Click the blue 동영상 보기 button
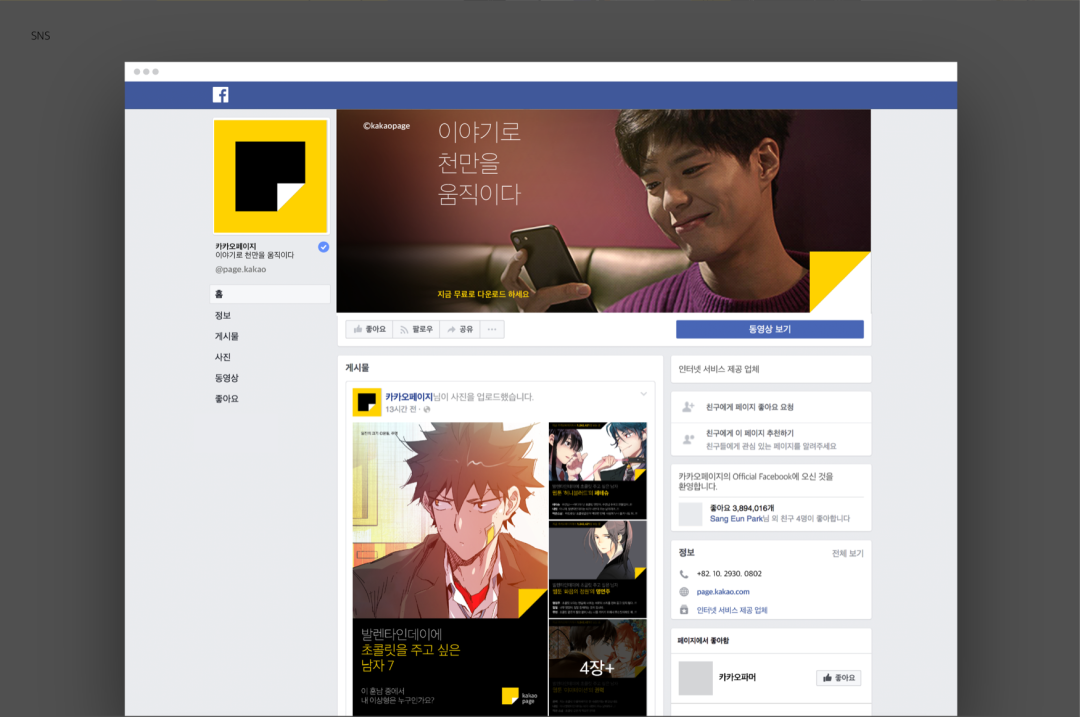1080x717 pixels. click(769, 329)
